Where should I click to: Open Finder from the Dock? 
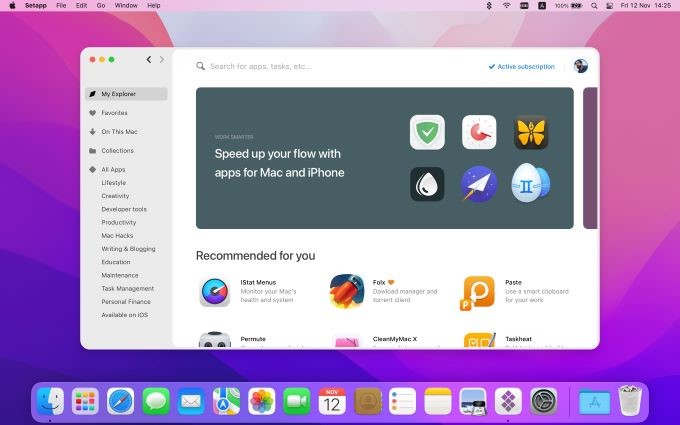click(x=50, y=401)
